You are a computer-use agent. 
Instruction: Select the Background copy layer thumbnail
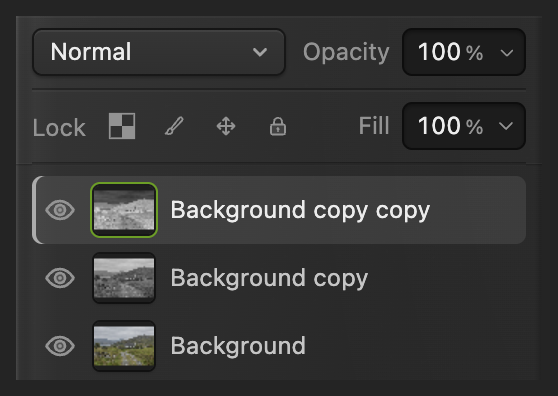pyautogui.click(x=124, y=278)
